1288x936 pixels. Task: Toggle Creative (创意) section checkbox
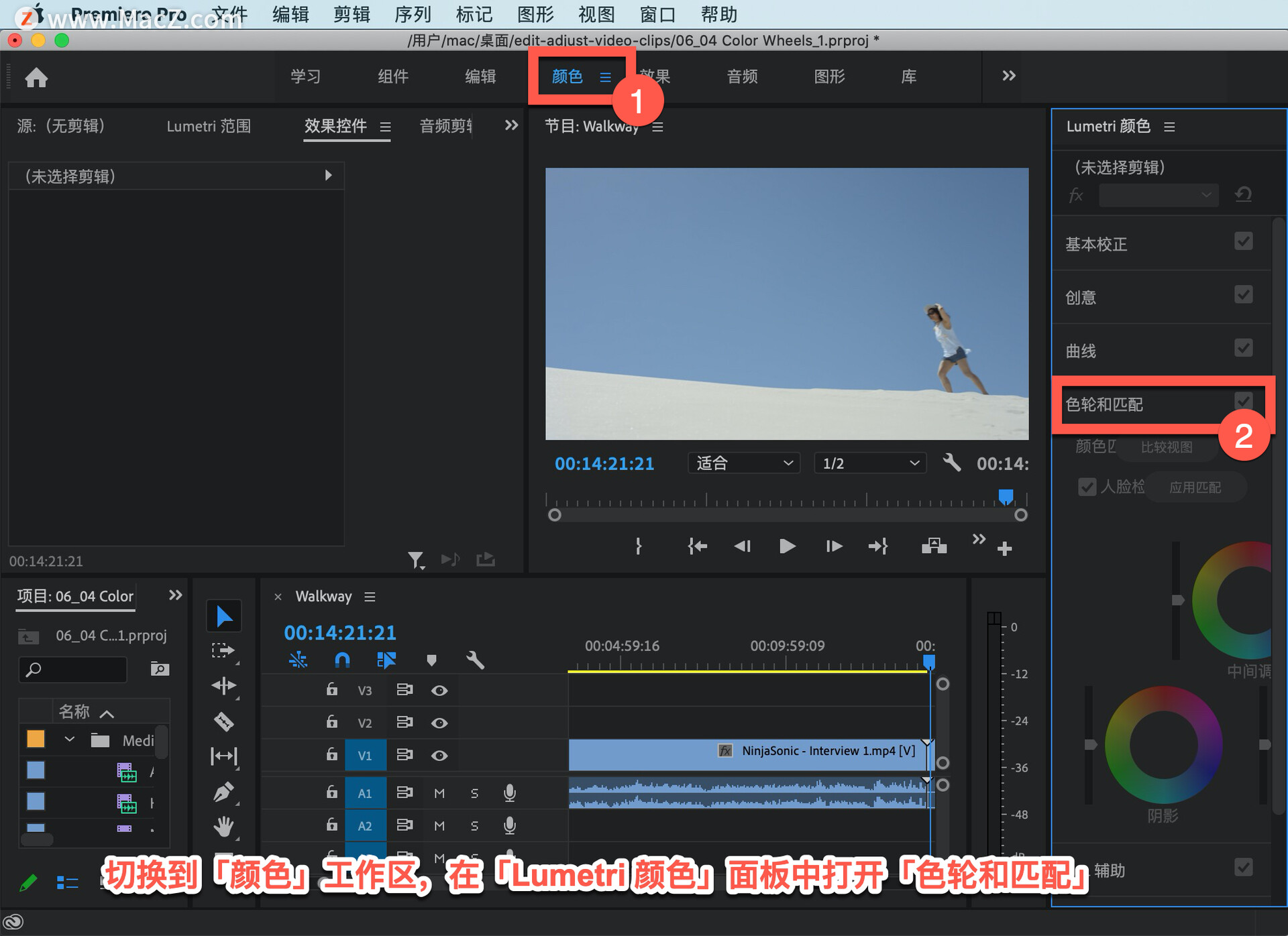coord(1244,295)
